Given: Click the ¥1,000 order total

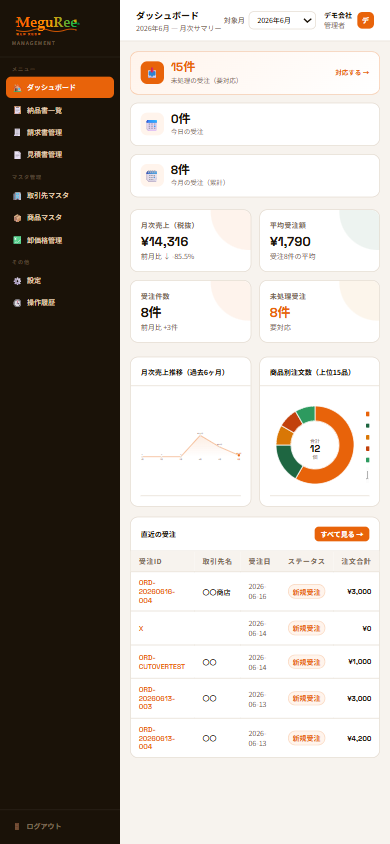Looking at the screenshot, I should tap(359, 662).
